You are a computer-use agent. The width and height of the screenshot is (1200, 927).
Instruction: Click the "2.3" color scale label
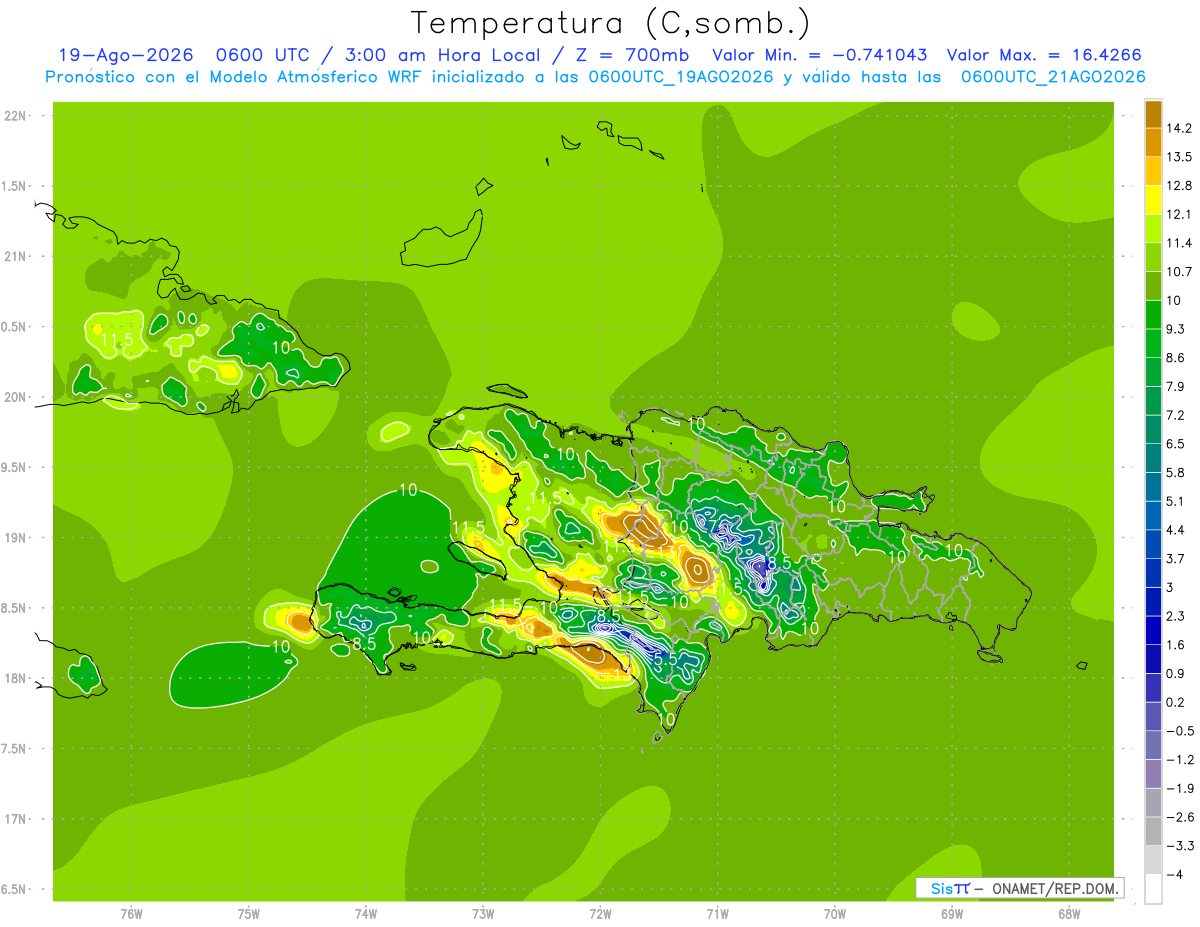coord(1175,616)
